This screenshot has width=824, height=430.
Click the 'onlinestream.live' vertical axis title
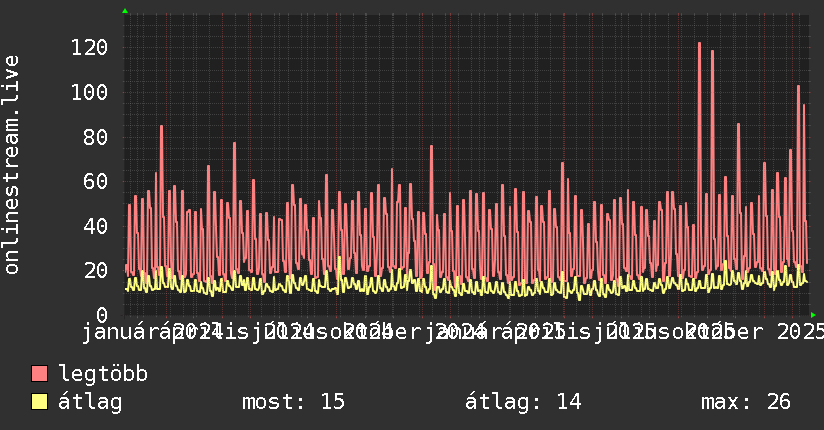click(11, 165)
